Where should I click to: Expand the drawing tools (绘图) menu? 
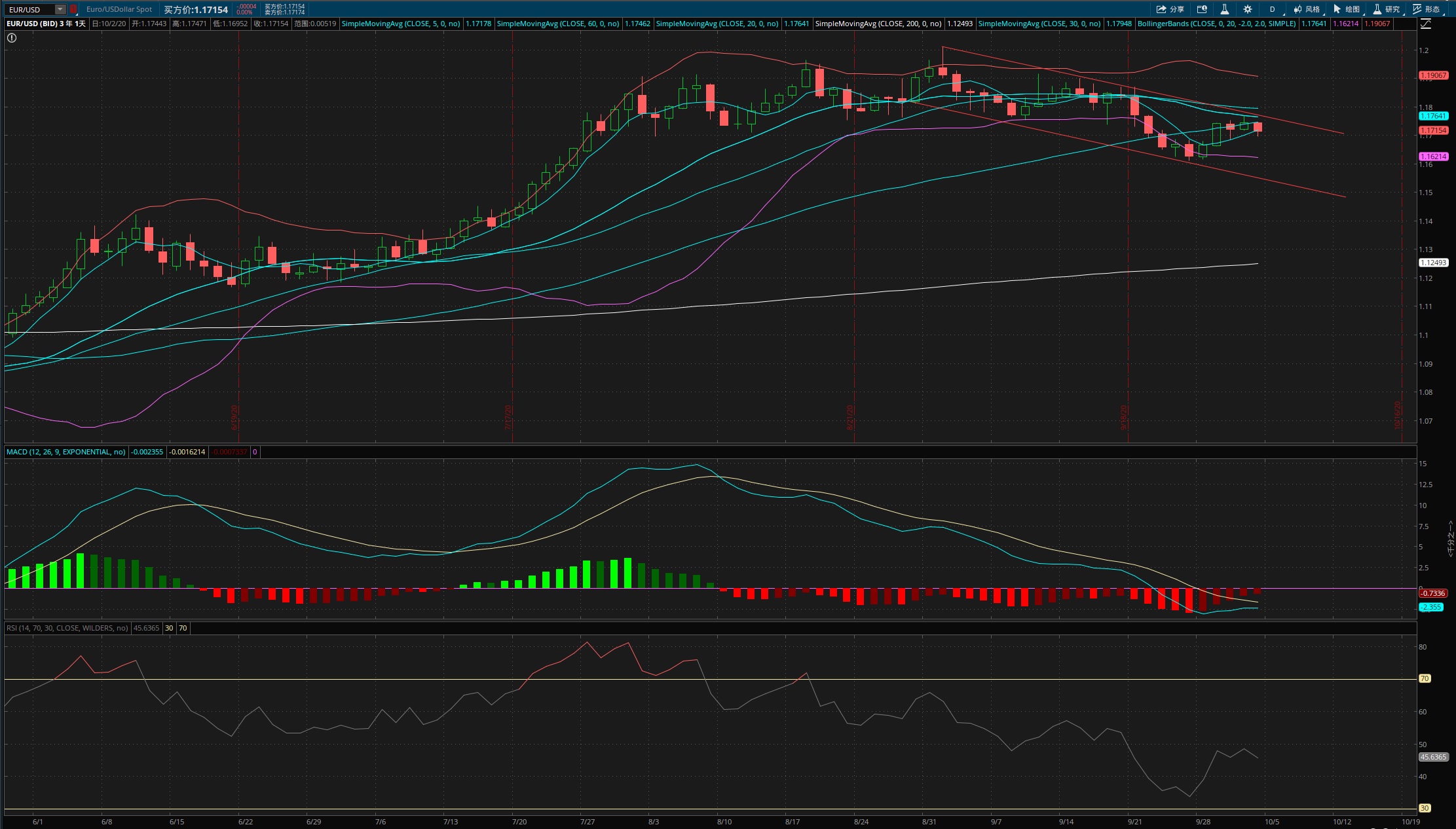coord(1347,9)
